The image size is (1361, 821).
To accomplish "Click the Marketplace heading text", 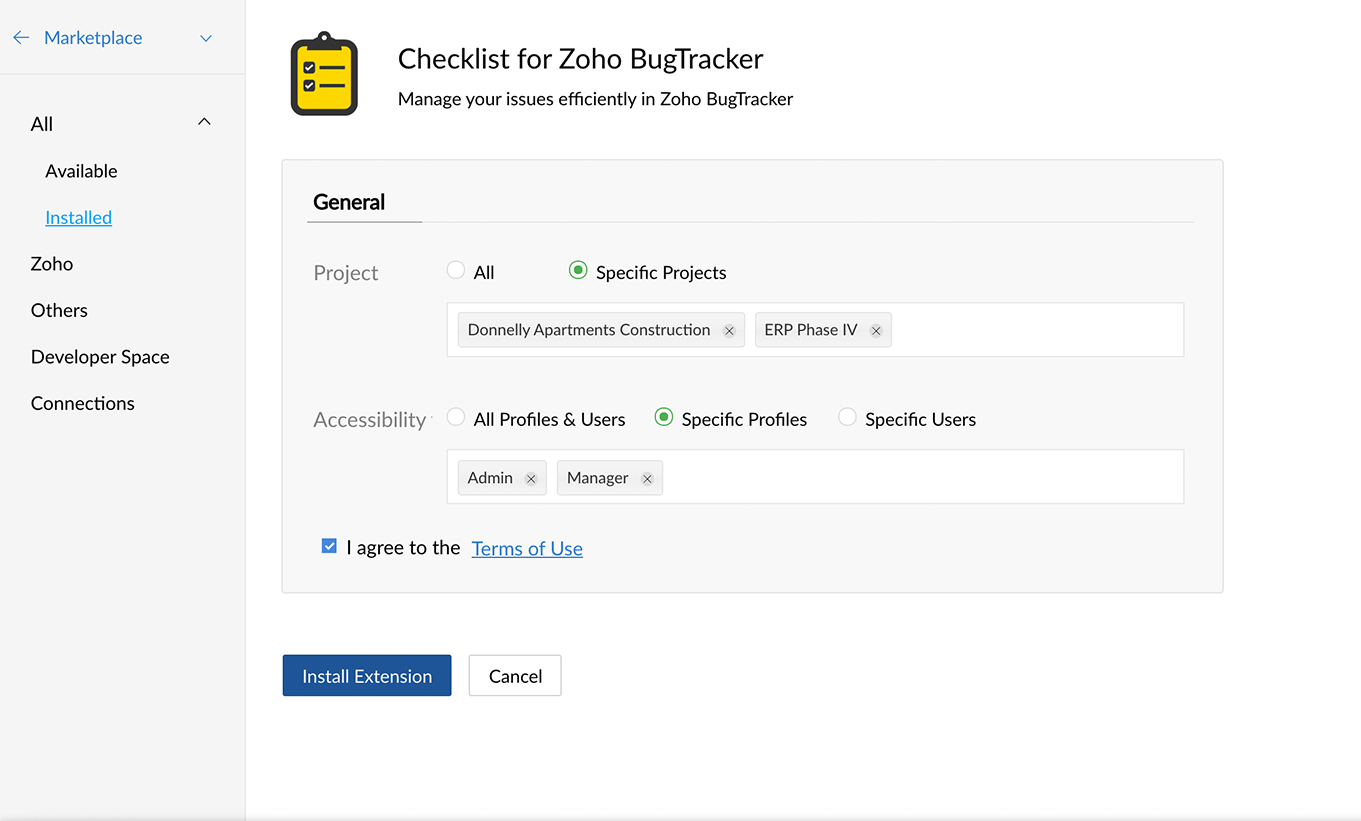I will (93, 38).
